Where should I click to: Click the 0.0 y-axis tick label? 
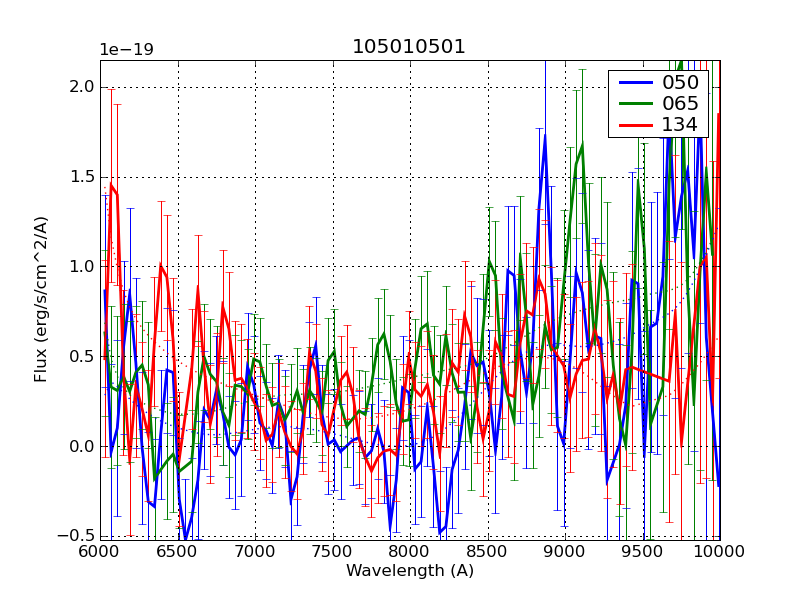pos(82,447)
